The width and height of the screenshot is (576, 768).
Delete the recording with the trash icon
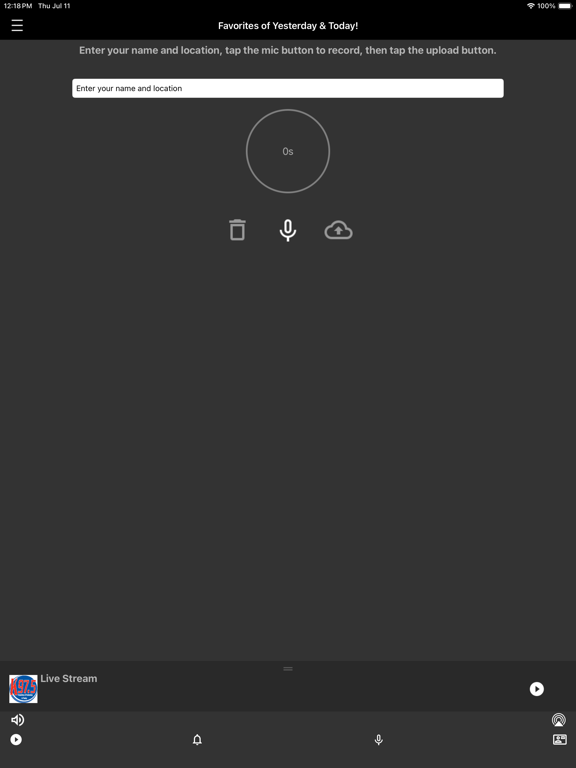(237, 230)
